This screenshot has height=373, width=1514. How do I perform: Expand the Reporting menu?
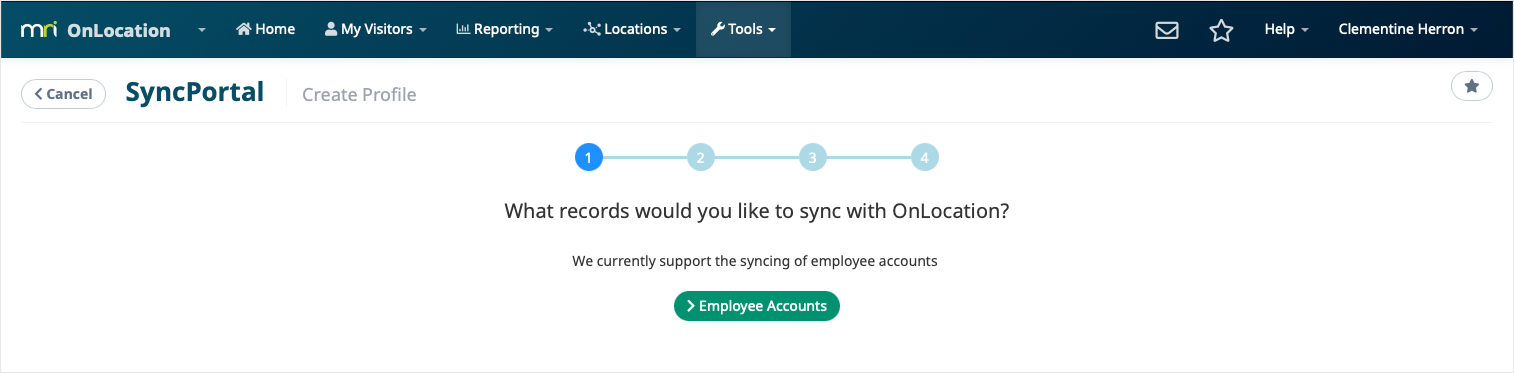pos(504,29)
